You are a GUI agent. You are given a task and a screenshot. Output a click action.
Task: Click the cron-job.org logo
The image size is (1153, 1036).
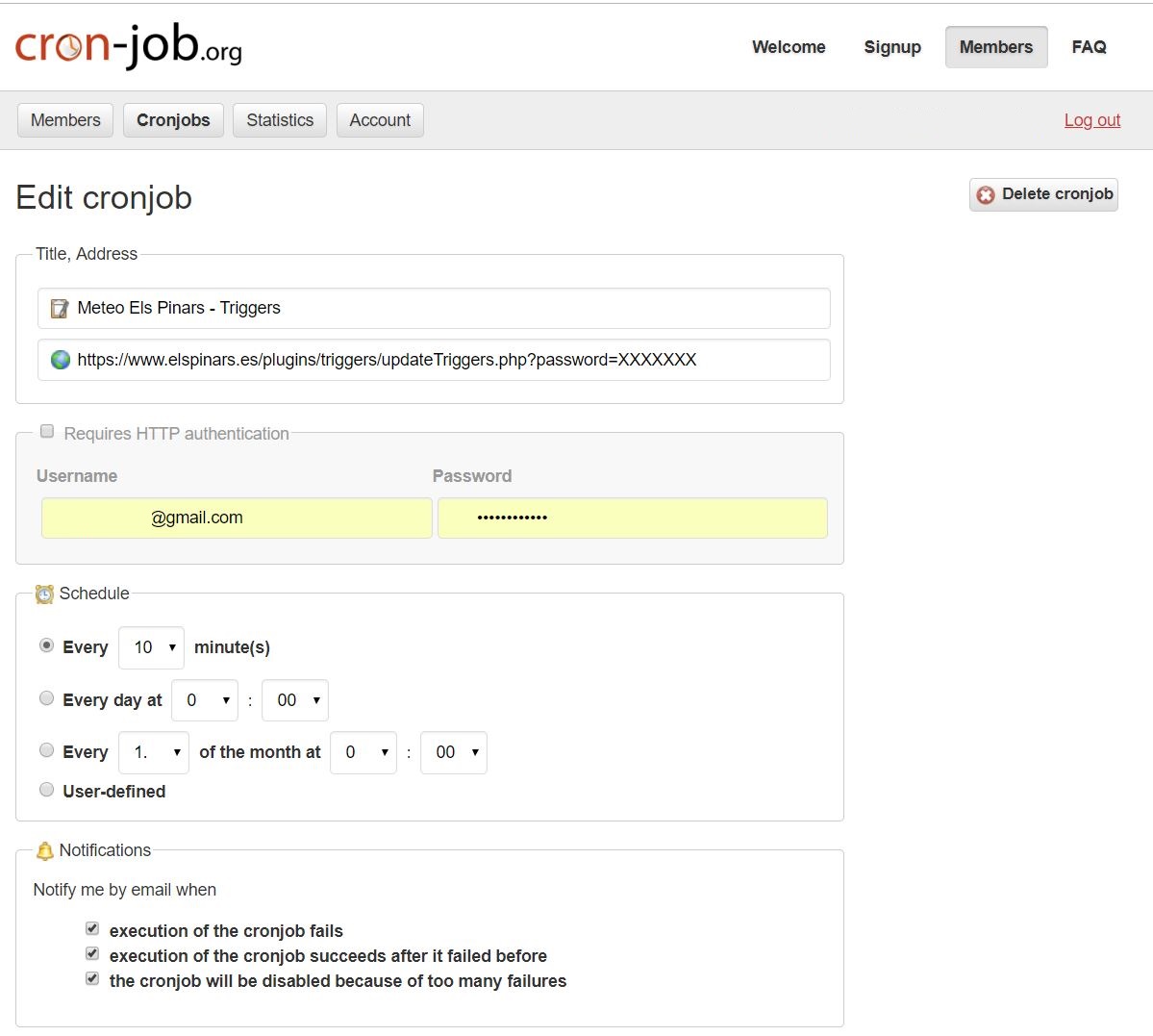pos(128,46)
